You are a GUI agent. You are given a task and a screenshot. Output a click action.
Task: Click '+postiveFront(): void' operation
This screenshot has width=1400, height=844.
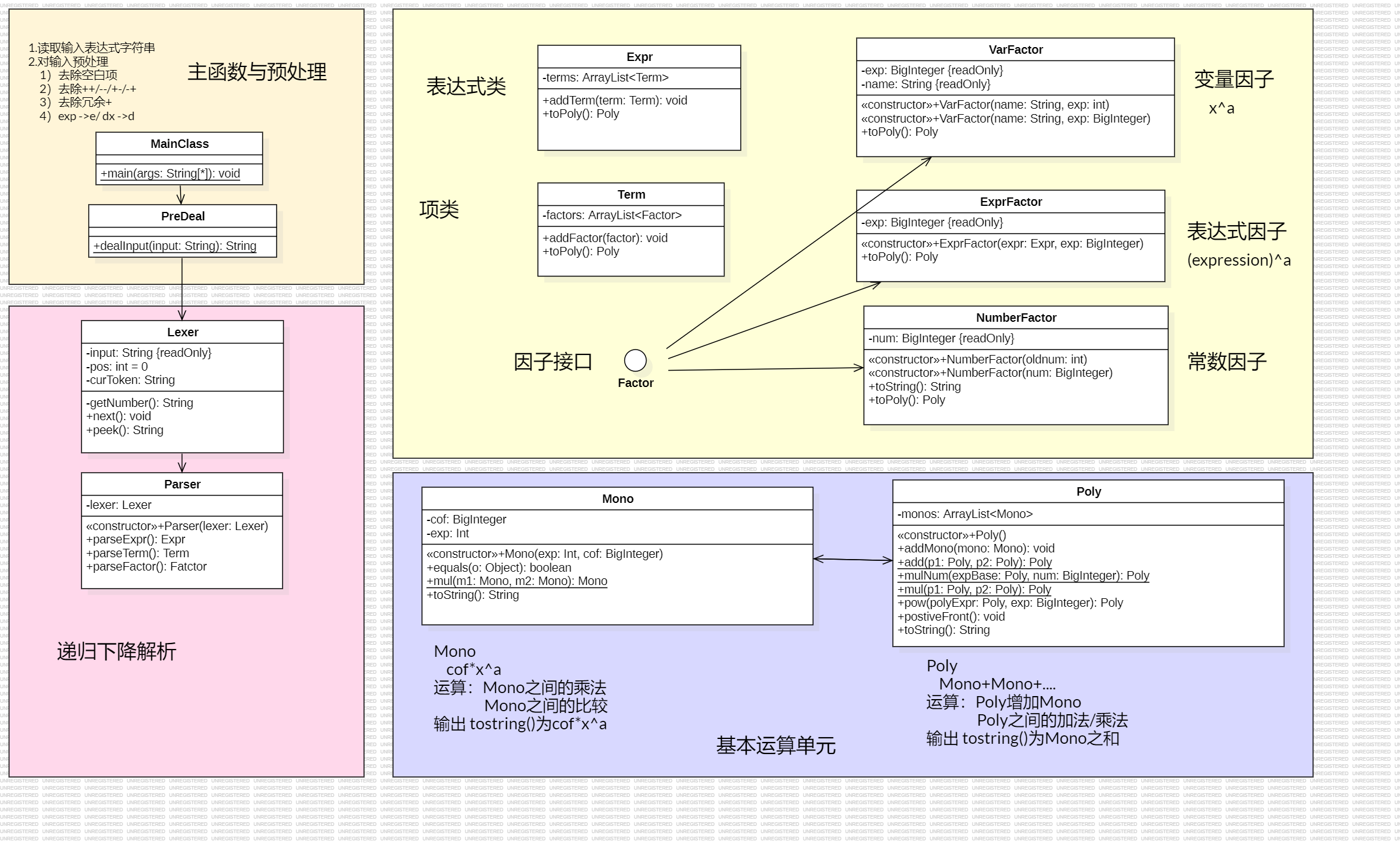951,616
